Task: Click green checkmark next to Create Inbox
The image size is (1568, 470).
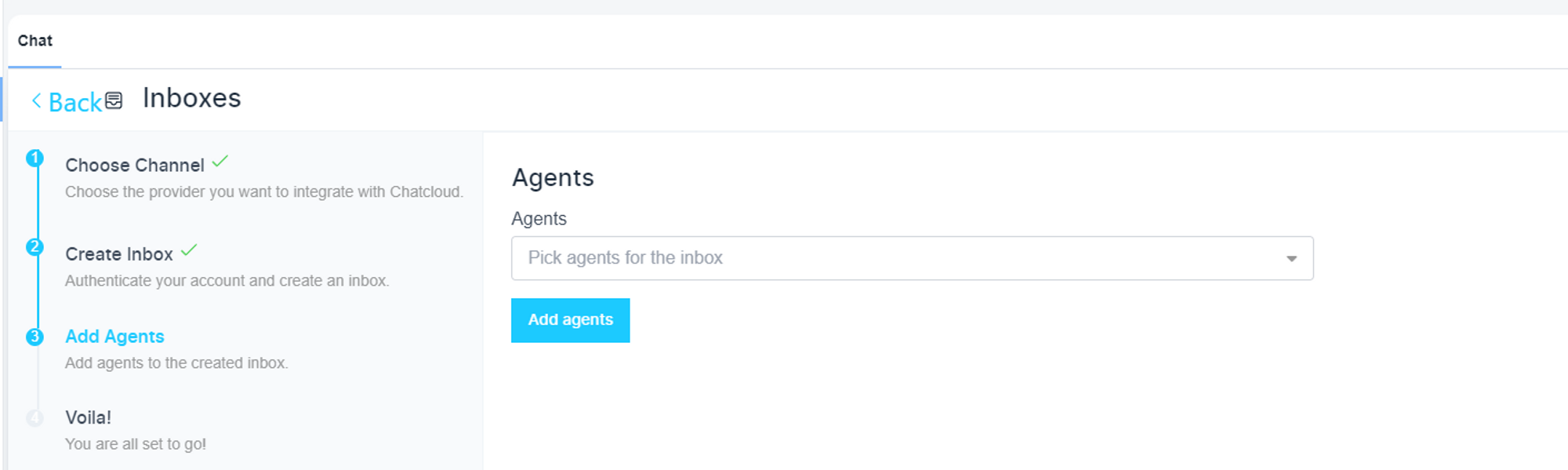Action: point(189,250)
